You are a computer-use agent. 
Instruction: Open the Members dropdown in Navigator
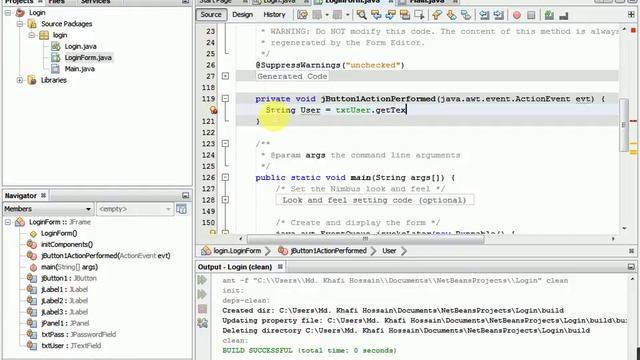48,209
